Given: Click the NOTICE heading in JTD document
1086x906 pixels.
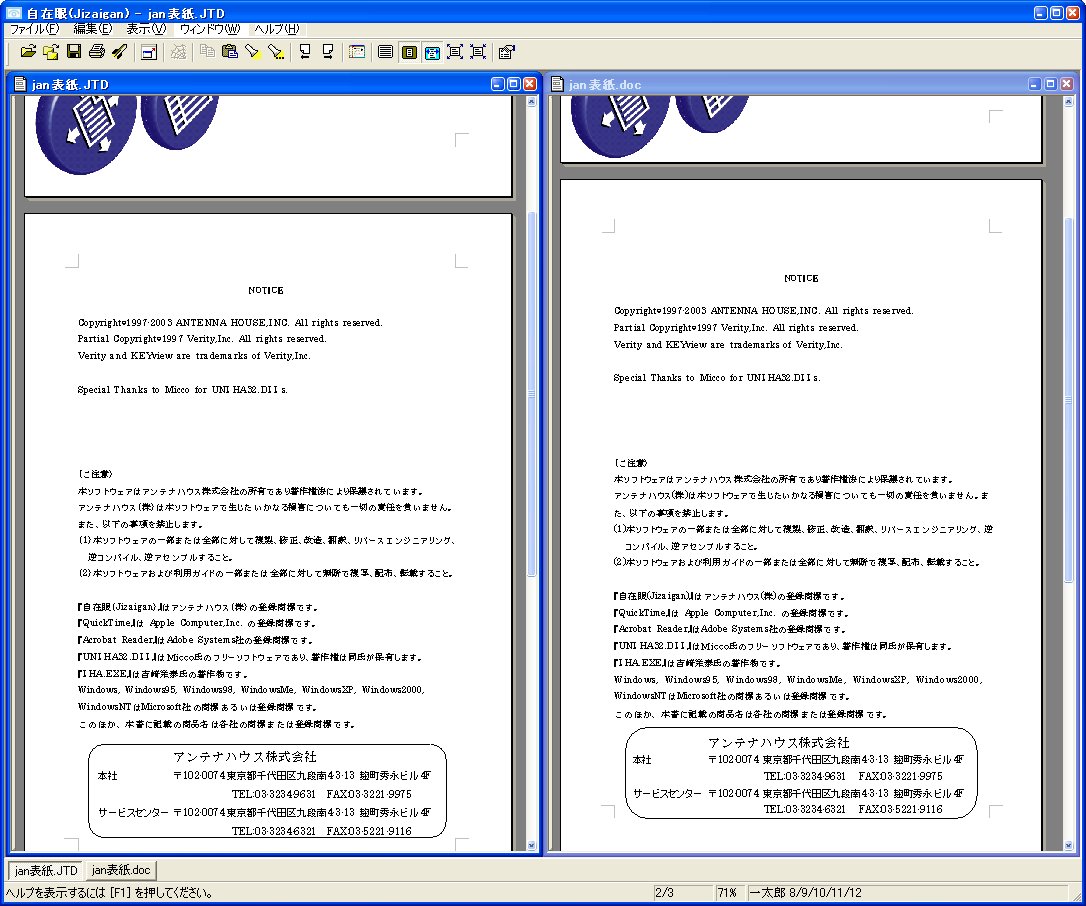Looking at the screenshot, I should [266, 290].
